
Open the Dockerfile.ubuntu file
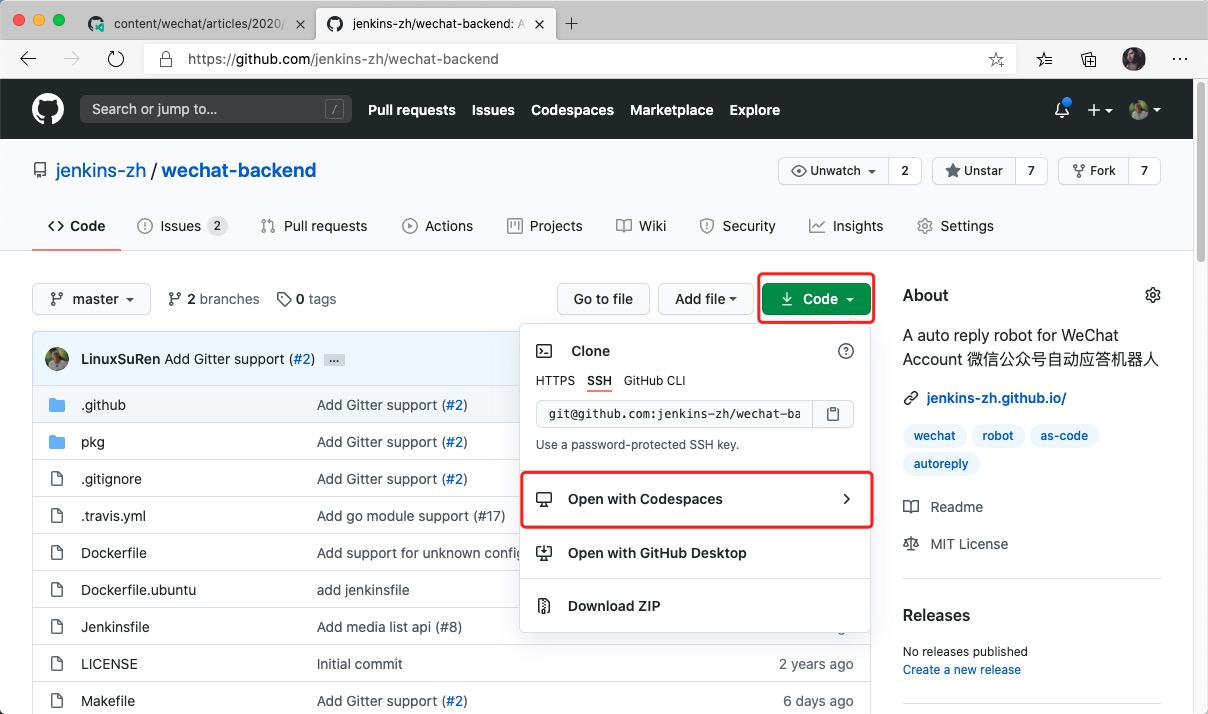click(x=138, y=590)
